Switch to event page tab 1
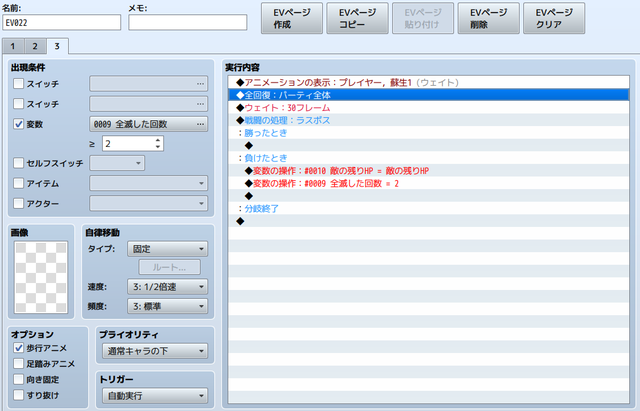 13,46
